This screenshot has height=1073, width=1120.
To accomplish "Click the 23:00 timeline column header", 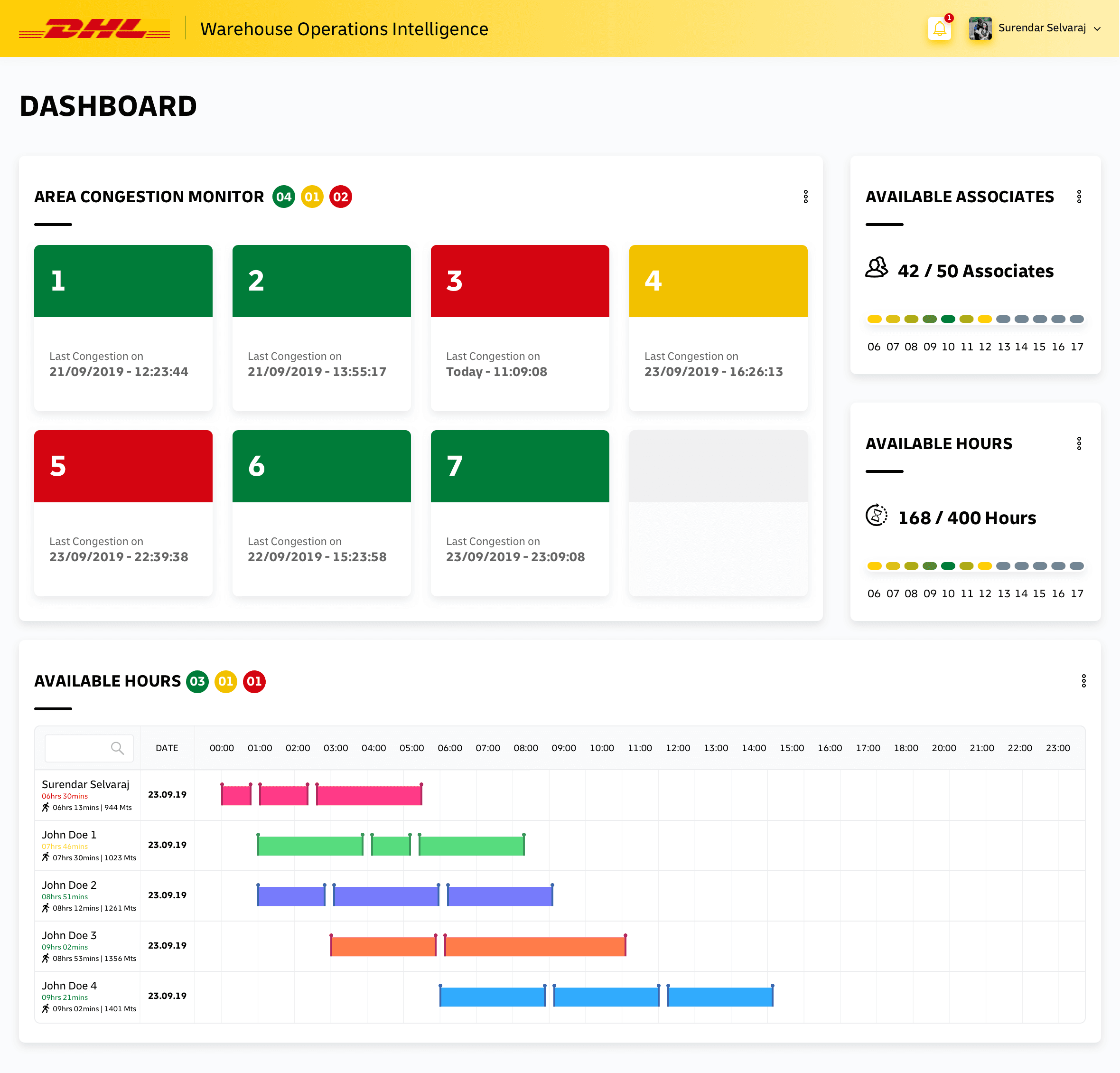I will tap(1058, 748).
